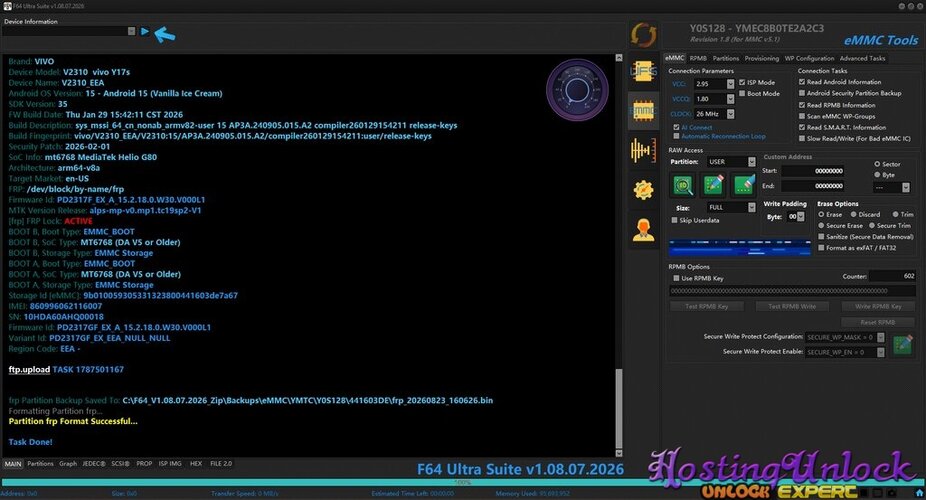Toggle Read Android Information checkbox
The image size is (926, 500).
click(802, 82)
